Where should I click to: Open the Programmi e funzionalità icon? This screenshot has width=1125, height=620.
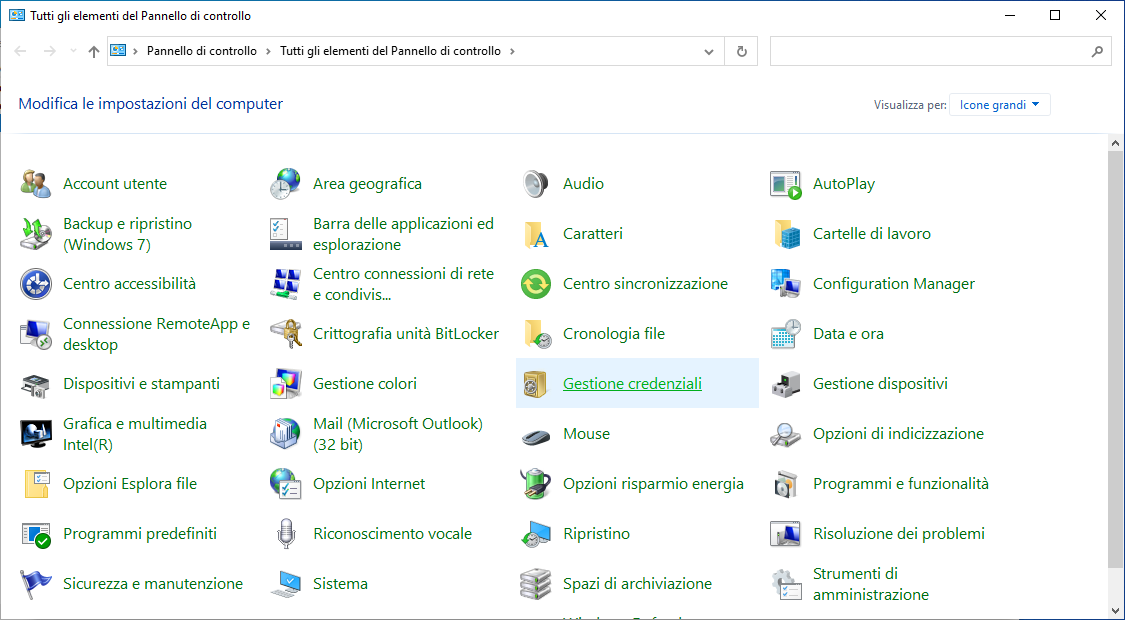pos(786,484)
